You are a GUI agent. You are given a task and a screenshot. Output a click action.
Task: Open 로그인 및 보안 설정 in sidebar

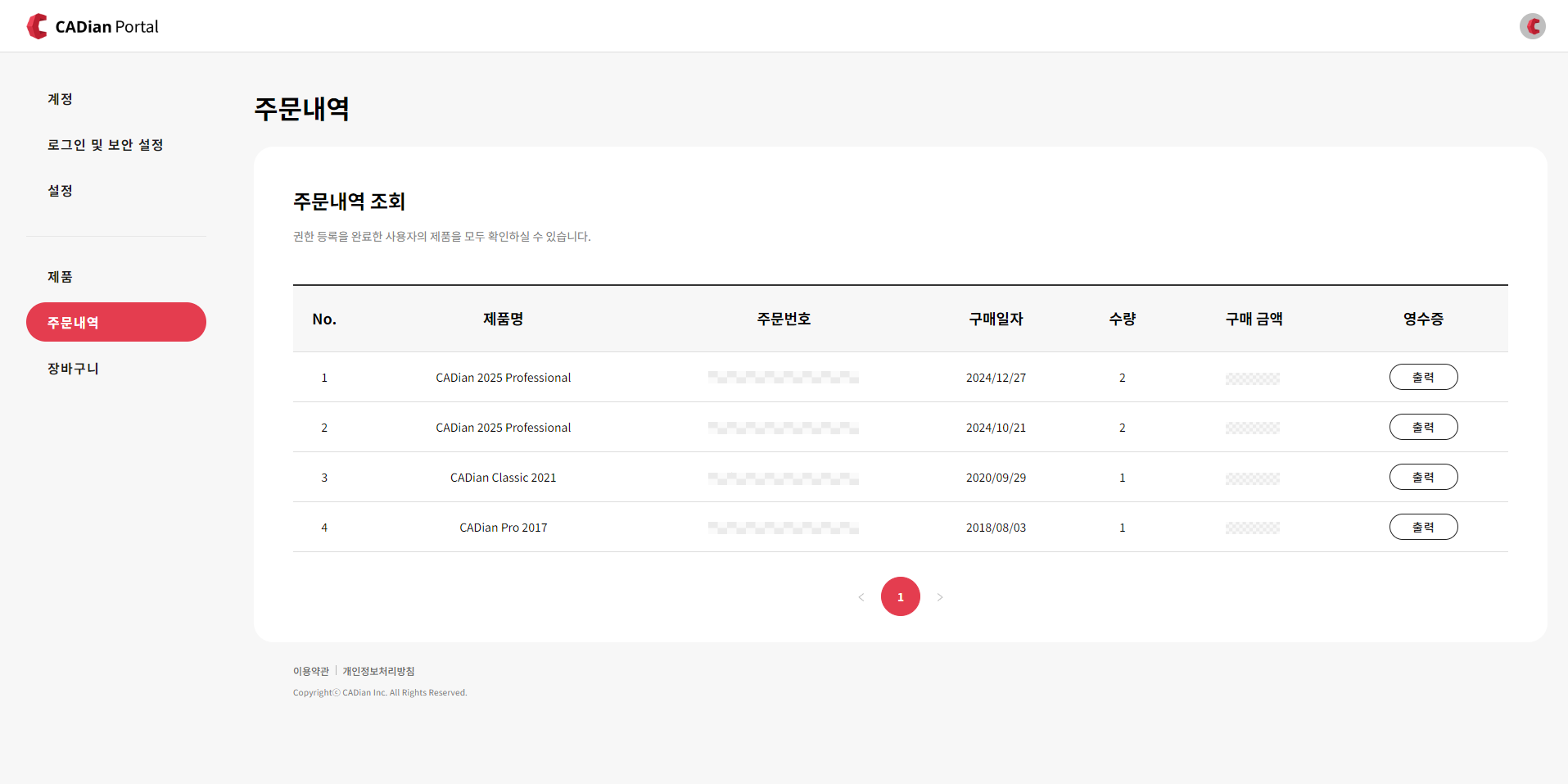(x=105, y=145)
